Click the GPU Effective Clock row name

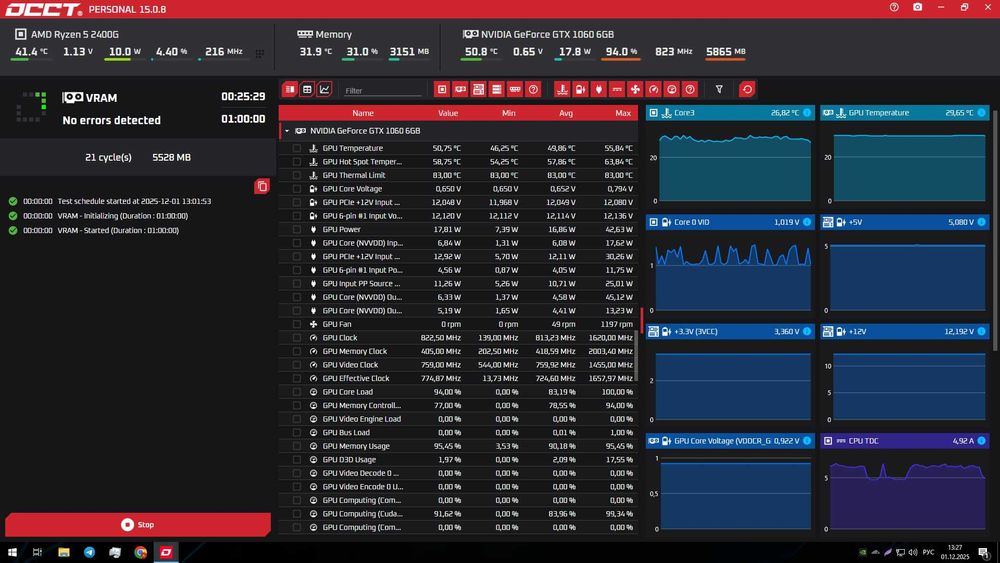(356, 378)
